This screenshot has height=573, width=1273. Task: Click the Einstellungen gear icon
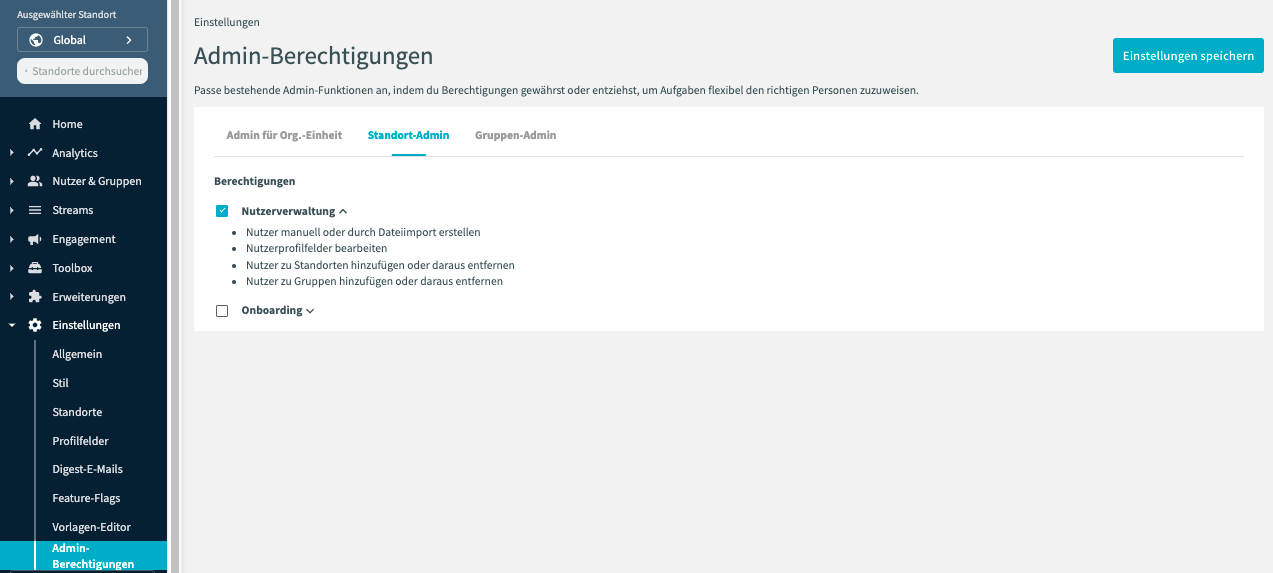pyautogui.click(x=35, y=325)
